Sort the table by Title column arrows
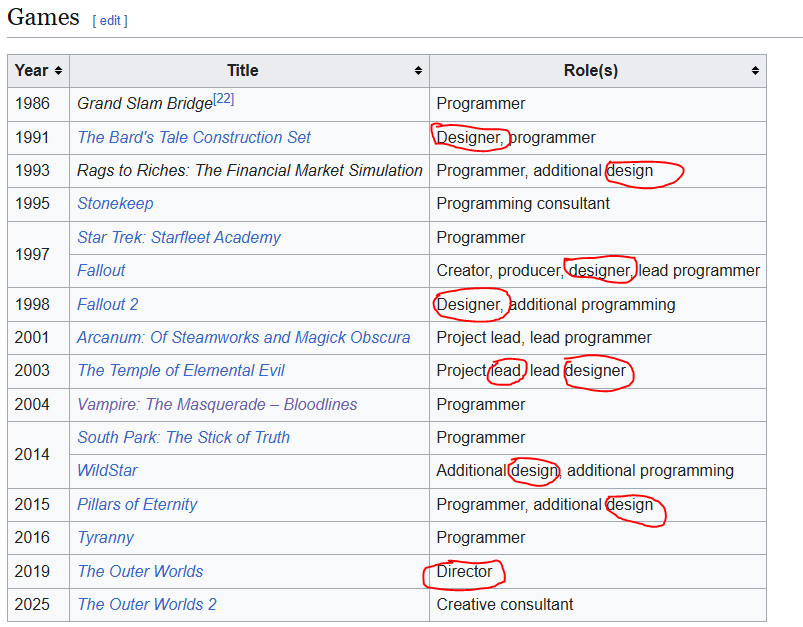The width and height of the screenshot is (803, 627). click(x=418, y=71)
